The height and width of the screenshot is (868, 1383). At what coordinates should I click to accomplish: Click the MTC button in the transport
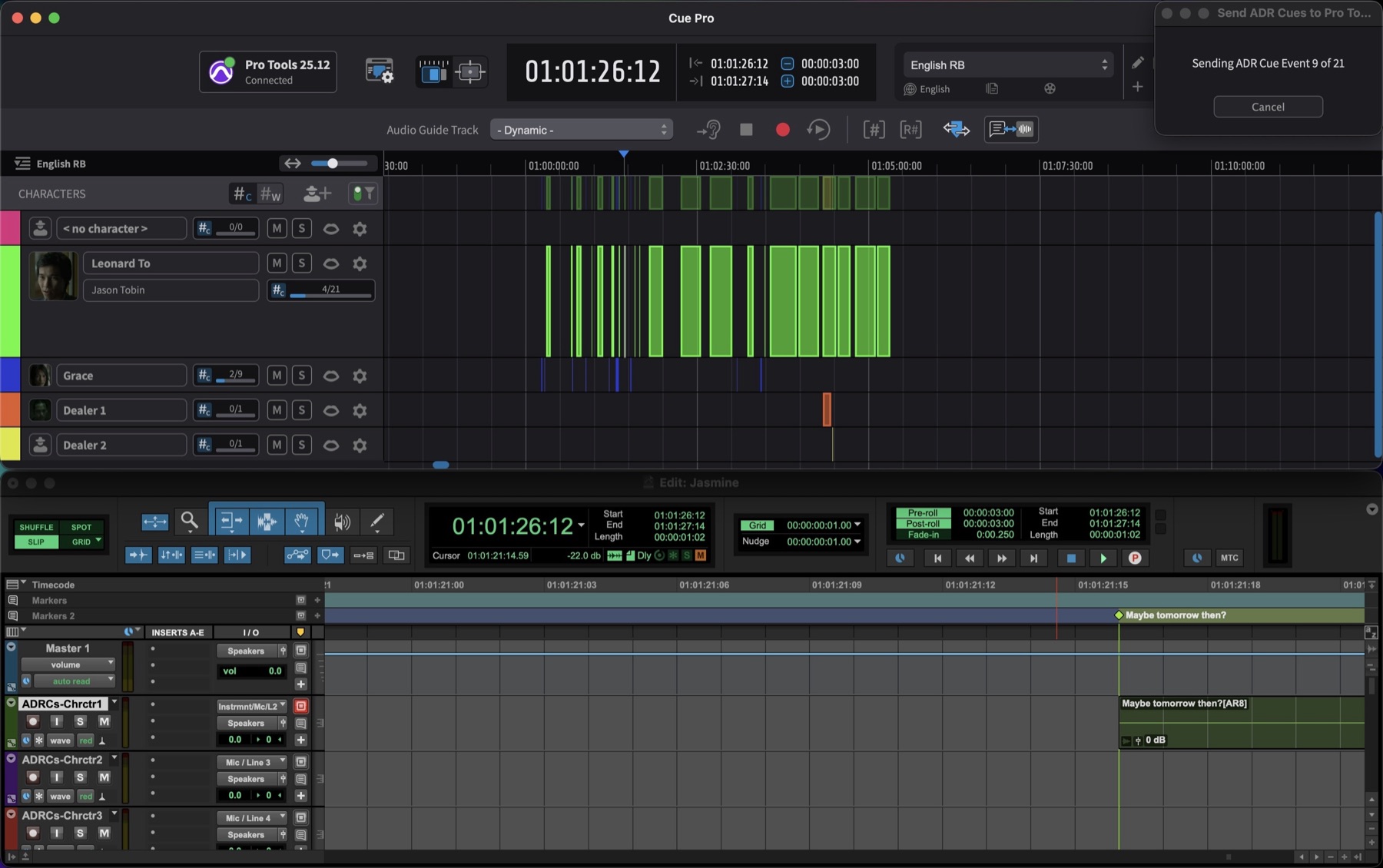[x=1229, y=558]
